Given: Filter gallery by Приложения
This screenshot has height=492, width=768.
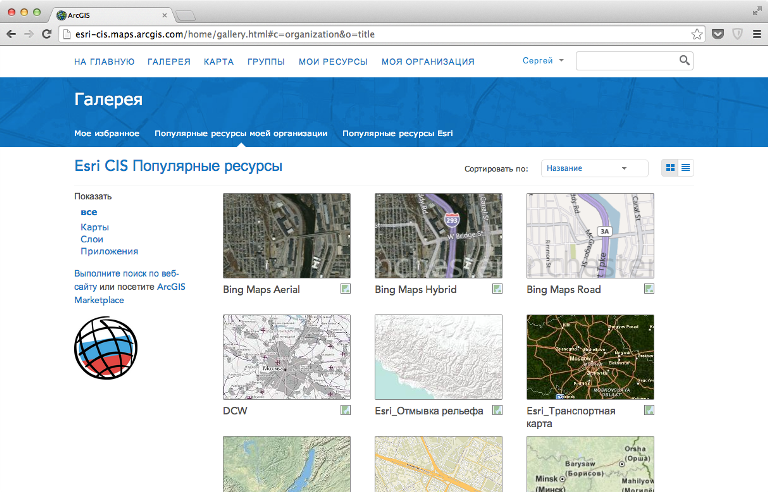Looking at the screenshot, I should point(109,251).
